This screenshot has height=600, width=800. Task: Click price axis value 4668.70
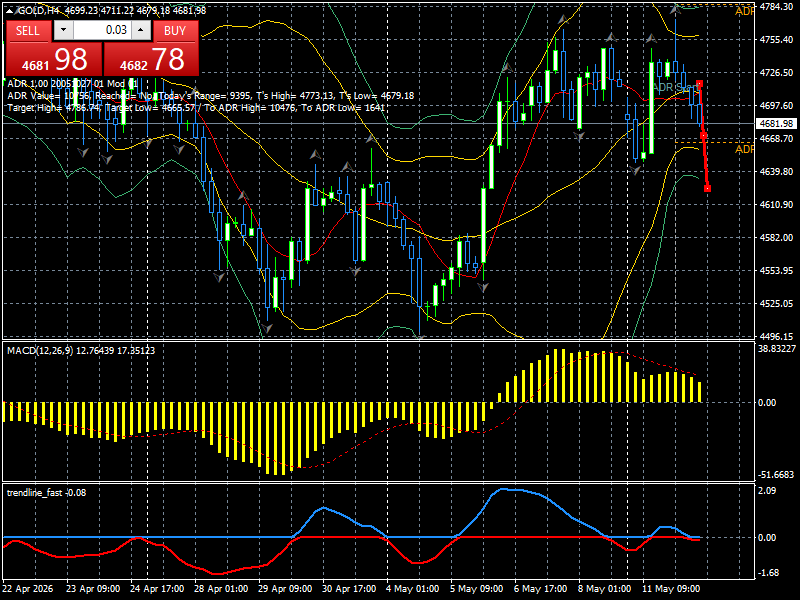tap(776, 138)
